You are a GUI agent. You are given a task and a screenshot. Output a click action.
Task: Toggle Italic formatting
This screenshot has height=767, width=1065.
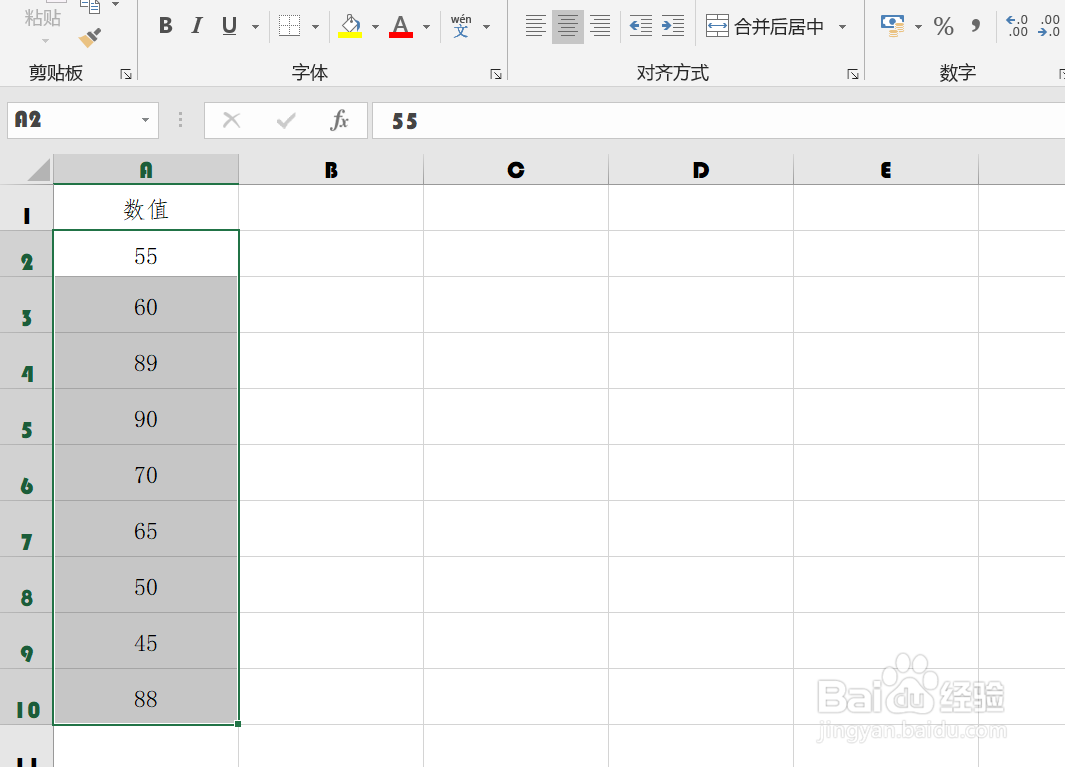(x=197, y=26)
